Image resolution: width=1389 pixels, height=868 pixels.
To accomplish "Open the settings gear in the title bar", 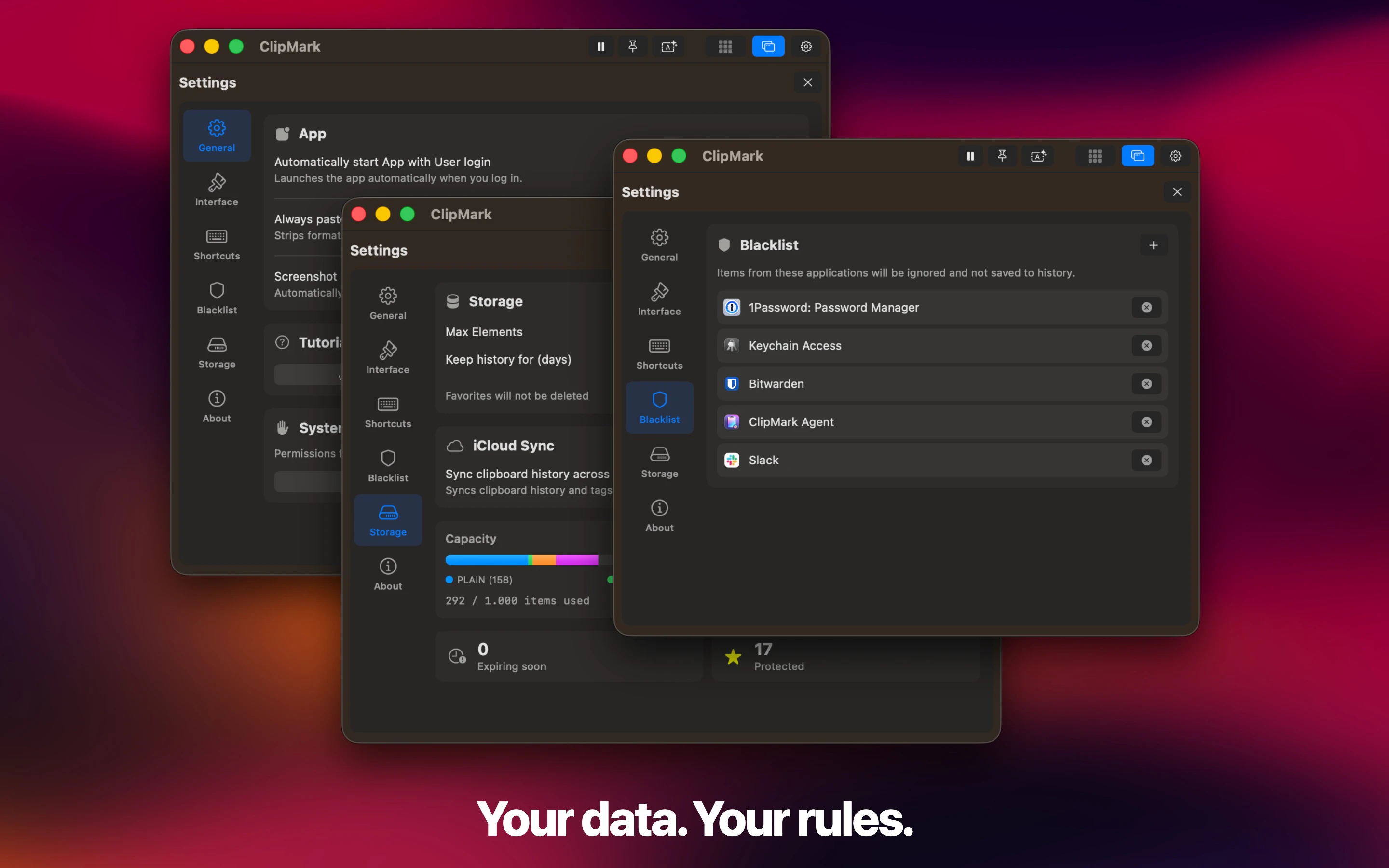I will tap(1175, 156).
